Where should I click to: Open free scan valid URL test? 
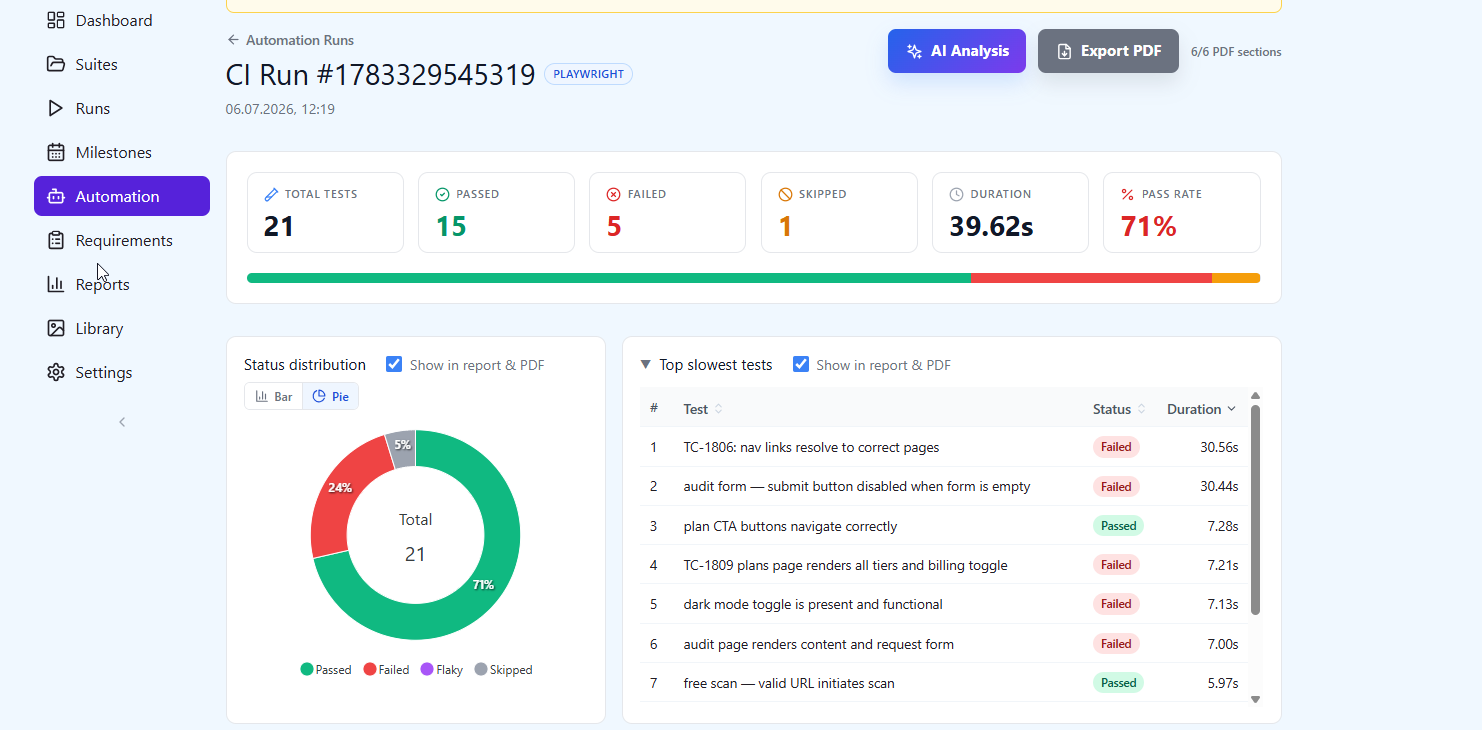coord(944,683)
